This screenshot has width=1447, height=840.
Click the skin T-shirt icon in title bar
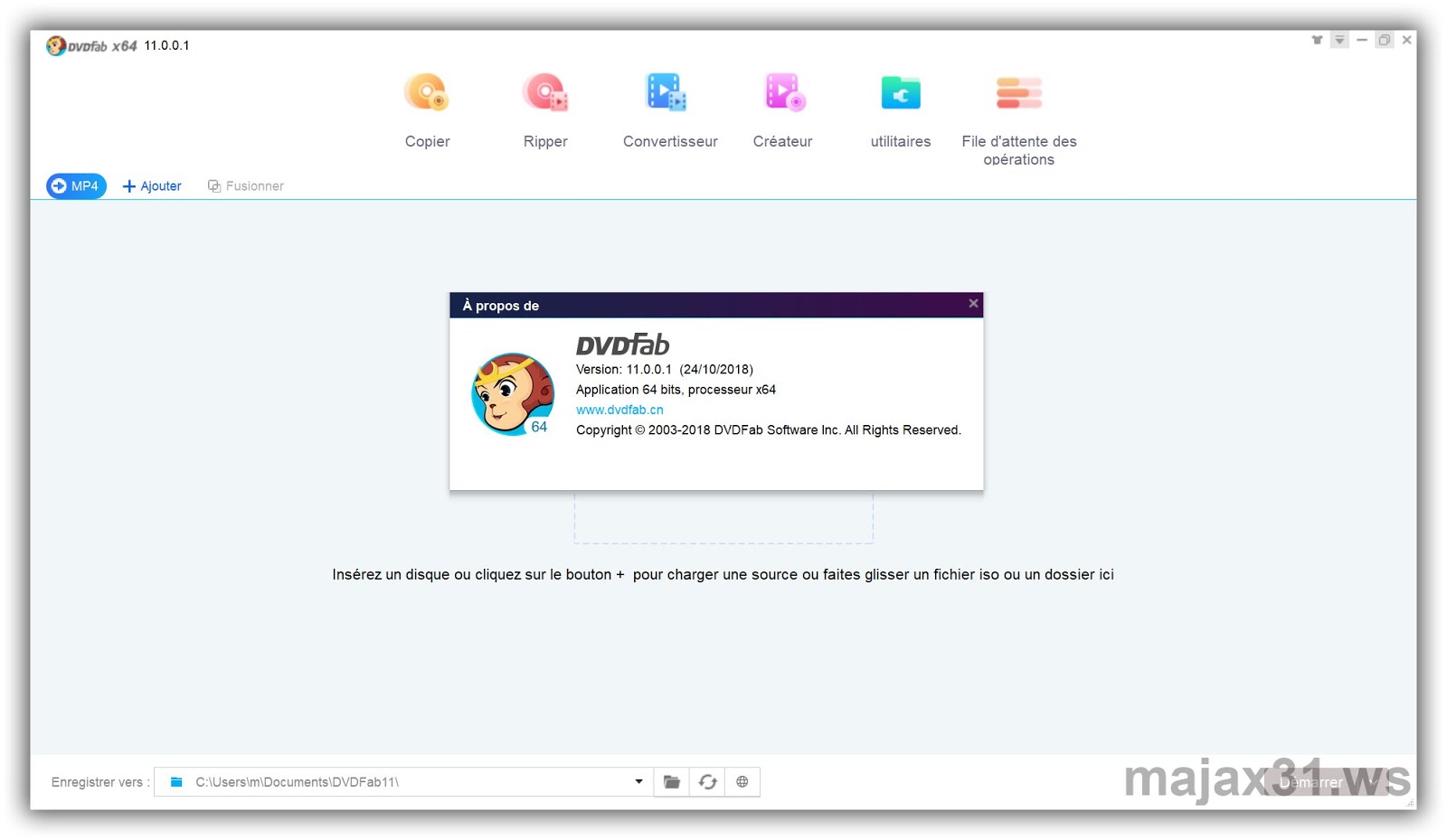[x=1317, y=40]
